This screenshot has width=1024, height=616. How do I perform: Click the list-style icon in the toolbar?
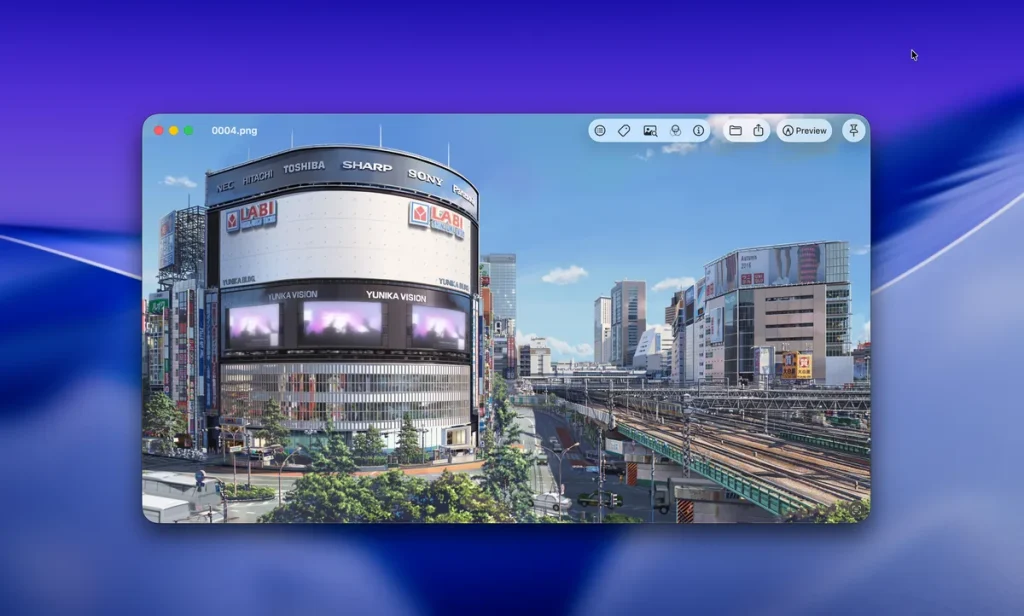[600, 131]
